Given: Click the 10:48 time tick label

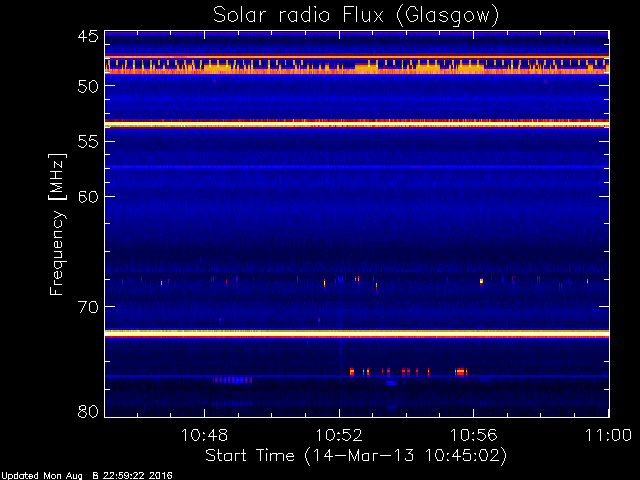Looking at the screenshot, I should (204, 435).
